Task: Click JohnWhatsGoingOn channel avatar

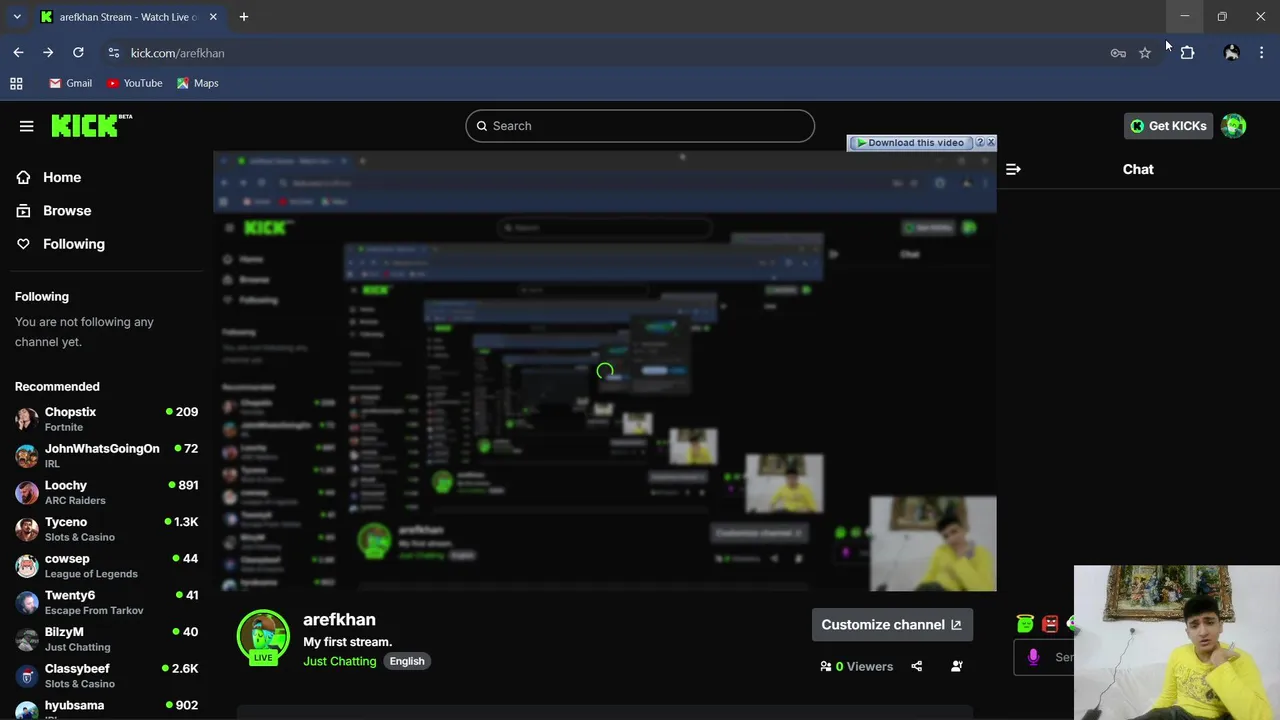Action: pyautogui.click(x=27, y=456)
